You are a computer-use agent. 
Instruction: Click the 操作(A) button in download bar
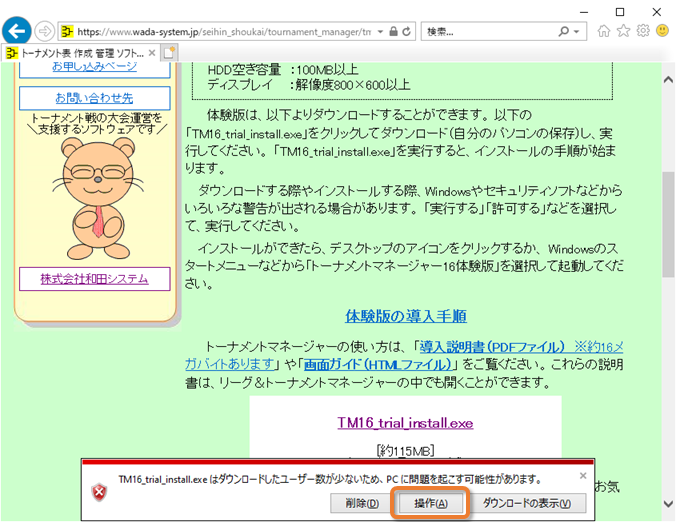click(x=428, y=503)
